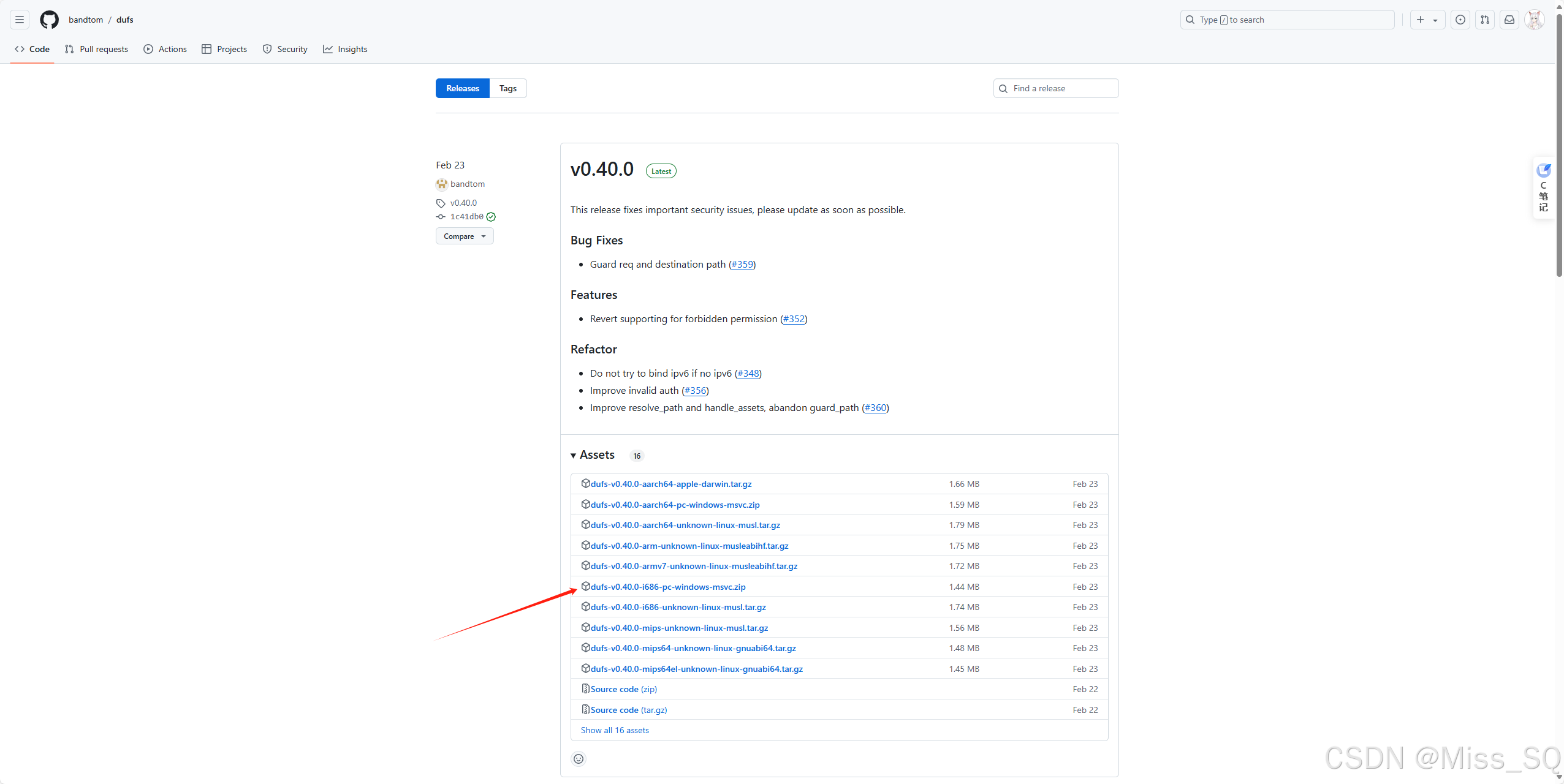Image resolution: width=1564 pixels, height=784 pixels.
Task: Add a reaction with smiley icon
Action: [578, 759]
